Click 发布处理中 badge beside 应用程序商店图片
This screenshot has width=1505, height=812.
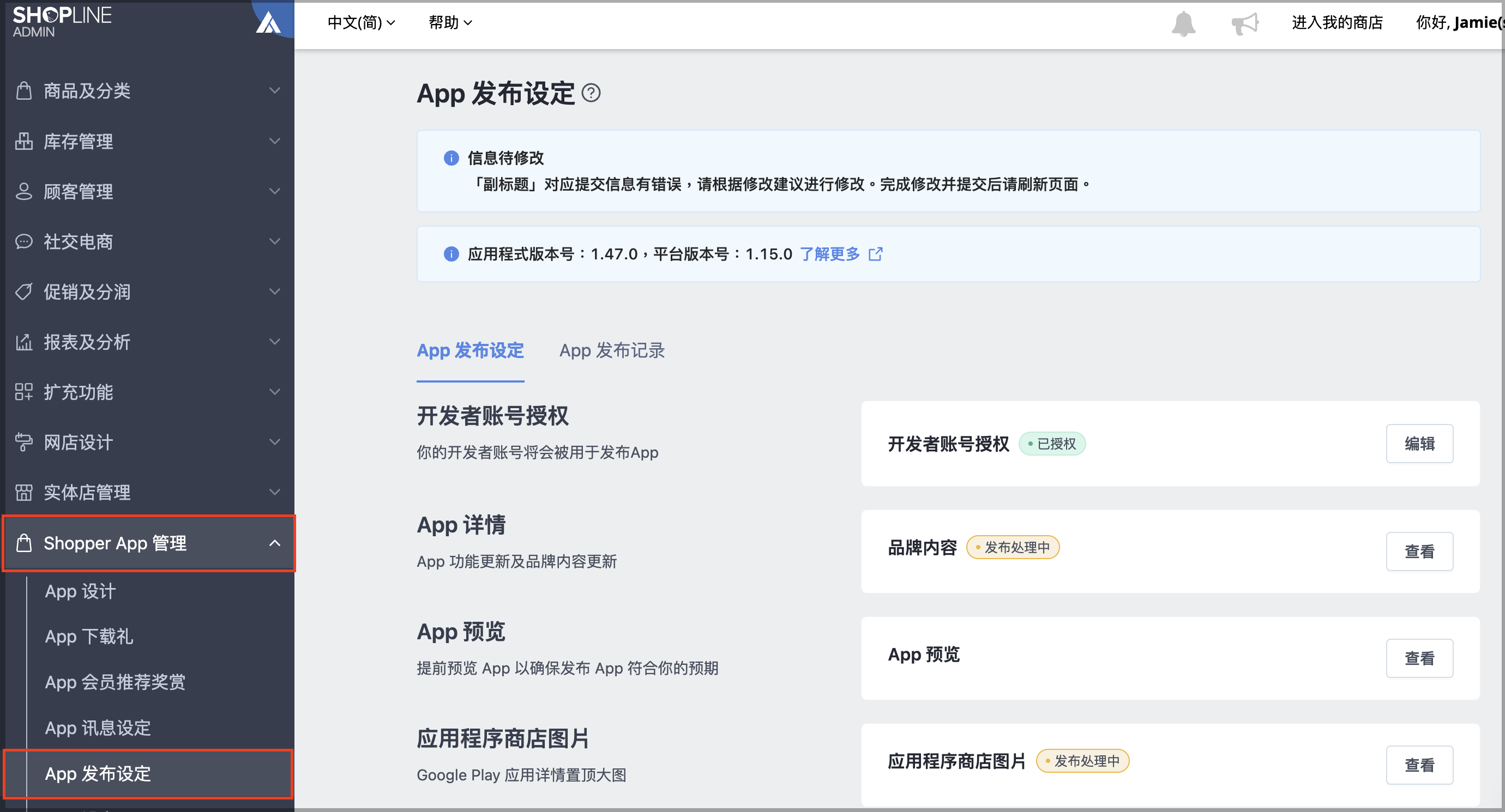pos(1082,761)
